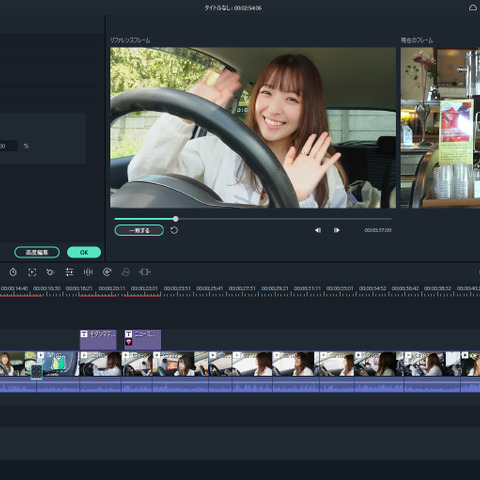480x480 pixels.
Task: Step to previous frame in reference preview
Action: [x=318, y=230]
